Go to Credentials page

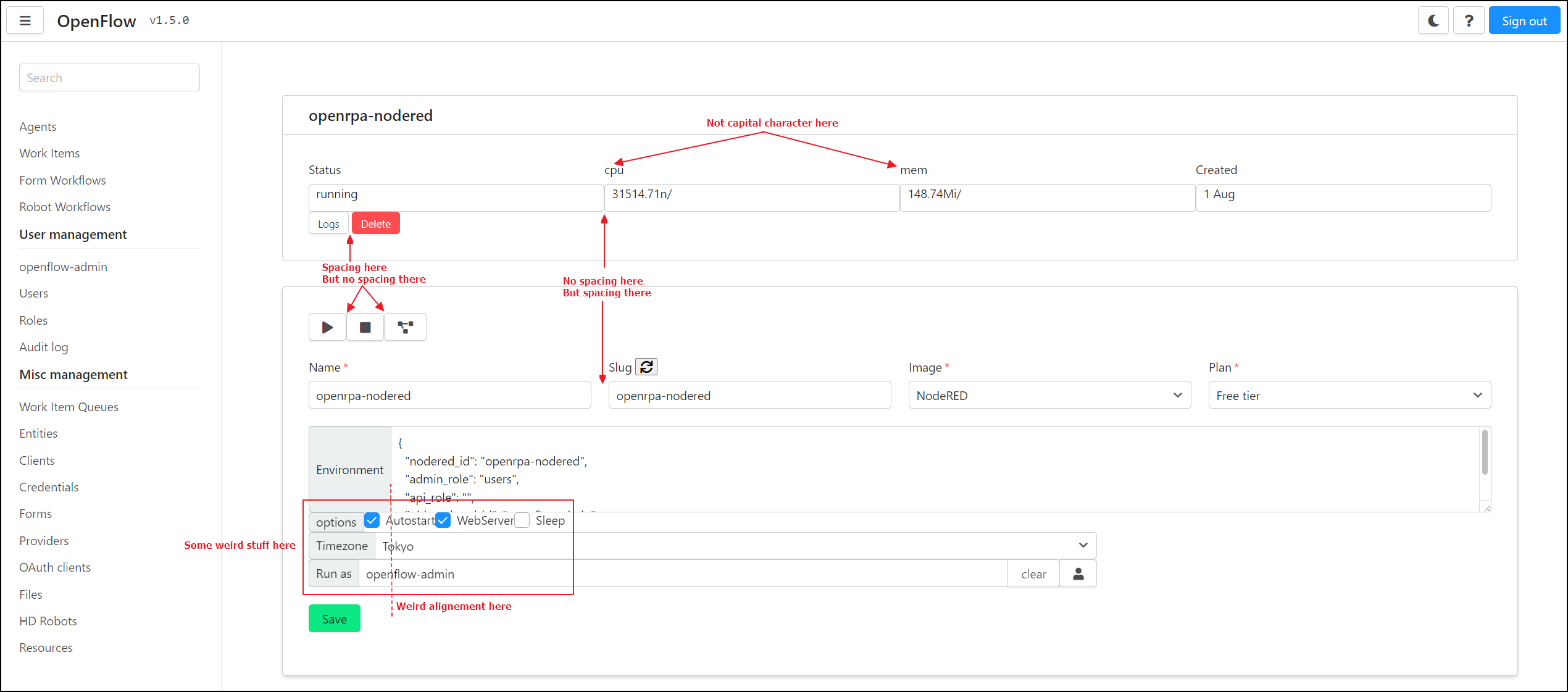click(x=49, y=487)
